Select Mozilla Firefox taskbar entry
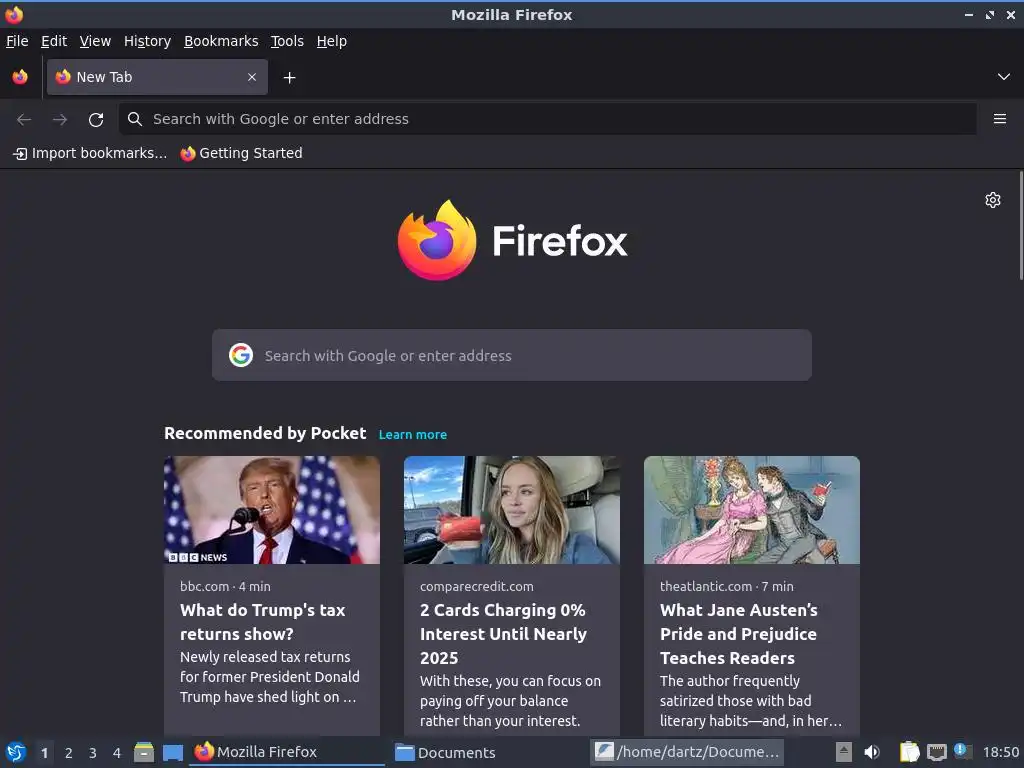This screenshot has width=1024, height=768. (287, 752)
